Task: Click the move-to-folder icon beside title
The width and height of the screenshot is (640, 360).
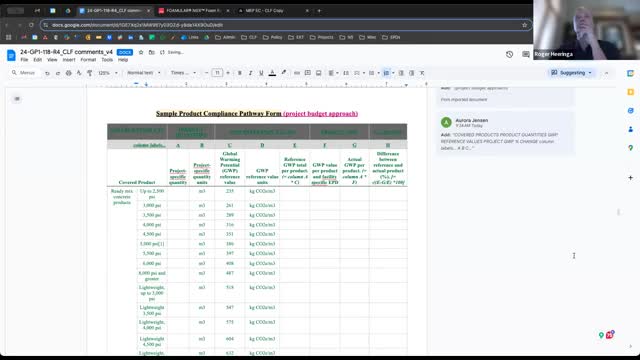Action: [152, 52]
